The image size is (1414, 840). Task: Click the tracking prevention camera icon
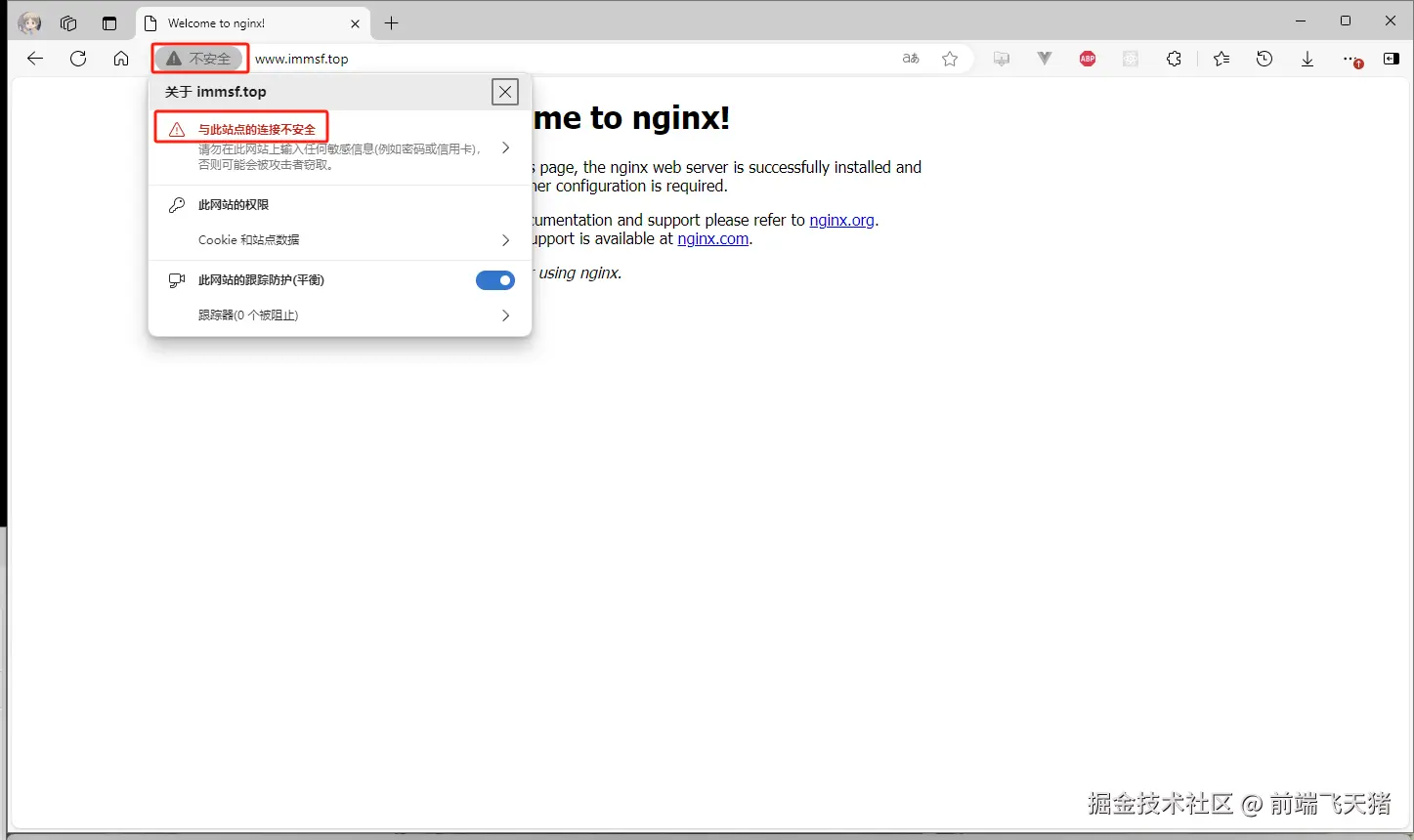177,280
